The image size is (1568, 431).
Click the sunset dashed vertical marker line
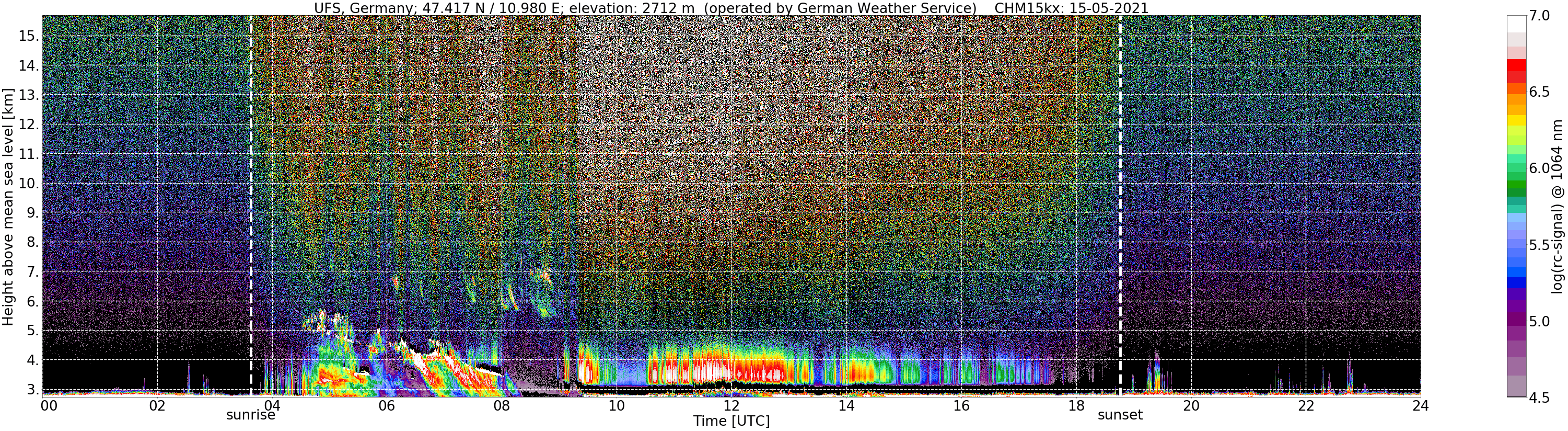click(x=1120, y=206)
